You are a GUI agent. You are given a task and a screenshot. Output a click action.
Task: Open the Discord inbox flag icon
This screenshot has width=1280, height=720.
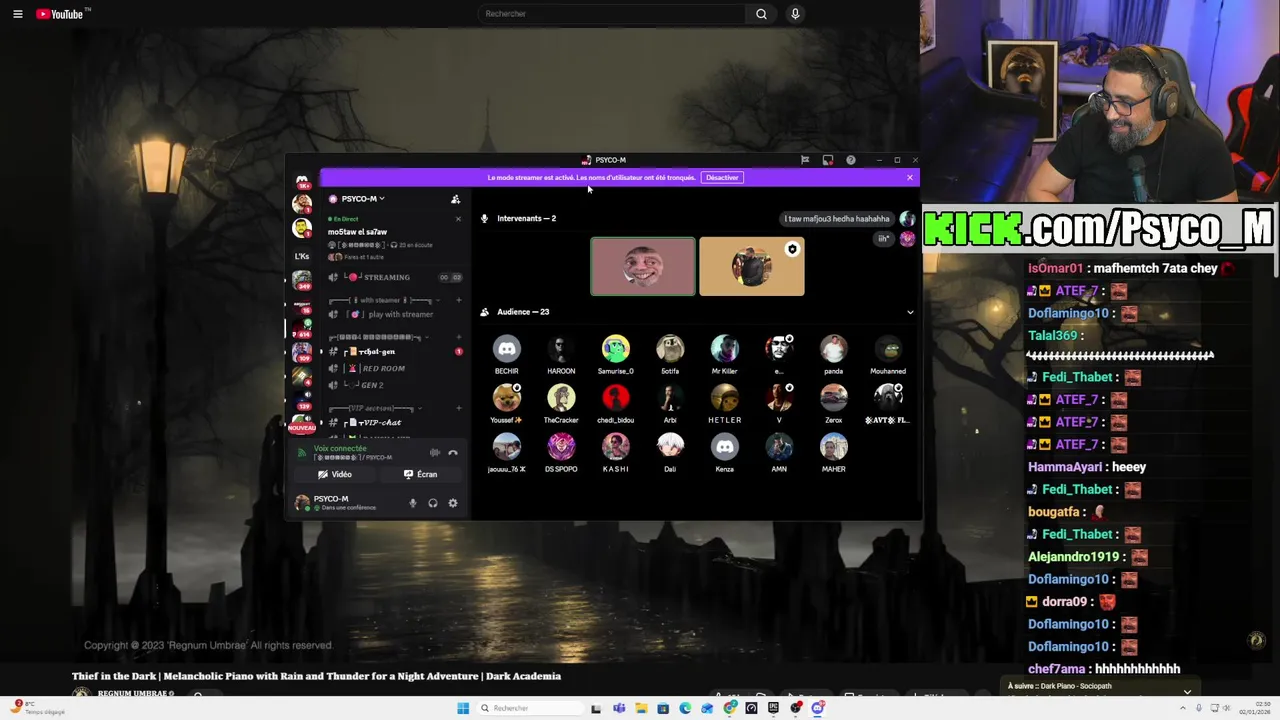coord(805,160)
